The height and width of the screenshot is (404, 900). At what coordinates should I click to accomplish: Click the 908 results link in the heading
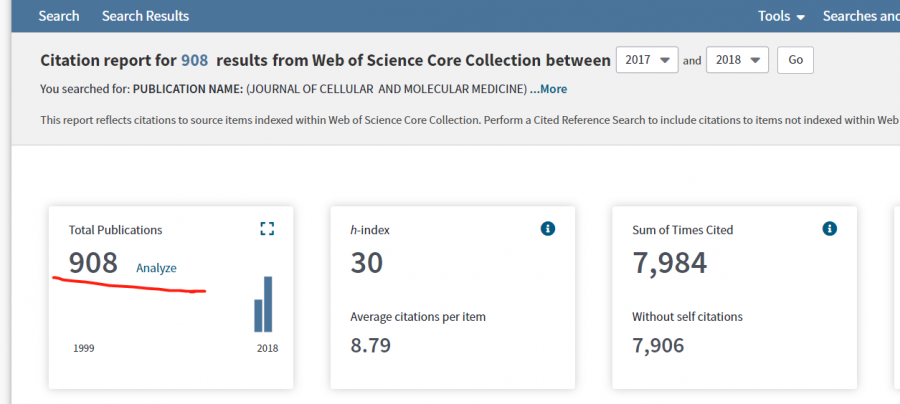(194, 60)
